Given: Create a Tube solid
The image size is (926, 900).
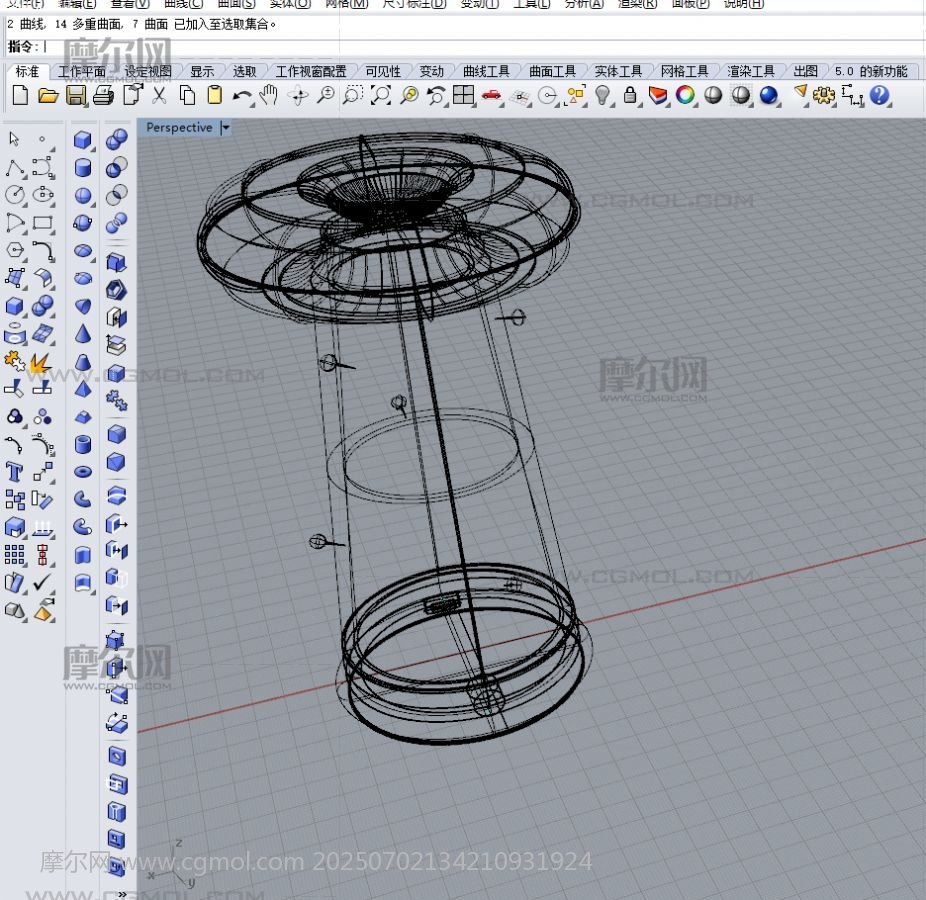Looking at the screenshot, I should click(83, 445).
